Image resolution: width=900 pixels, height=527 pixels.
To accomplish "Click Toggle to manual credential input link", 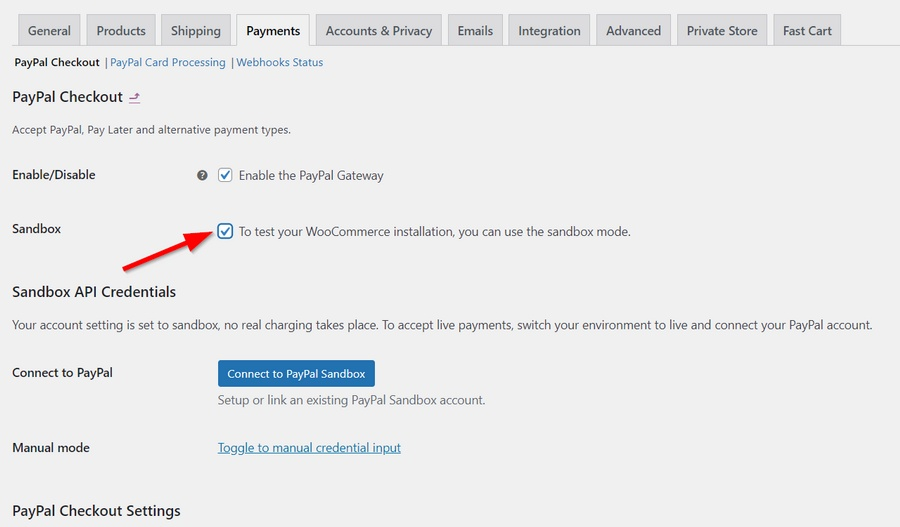I will [309, 448].
